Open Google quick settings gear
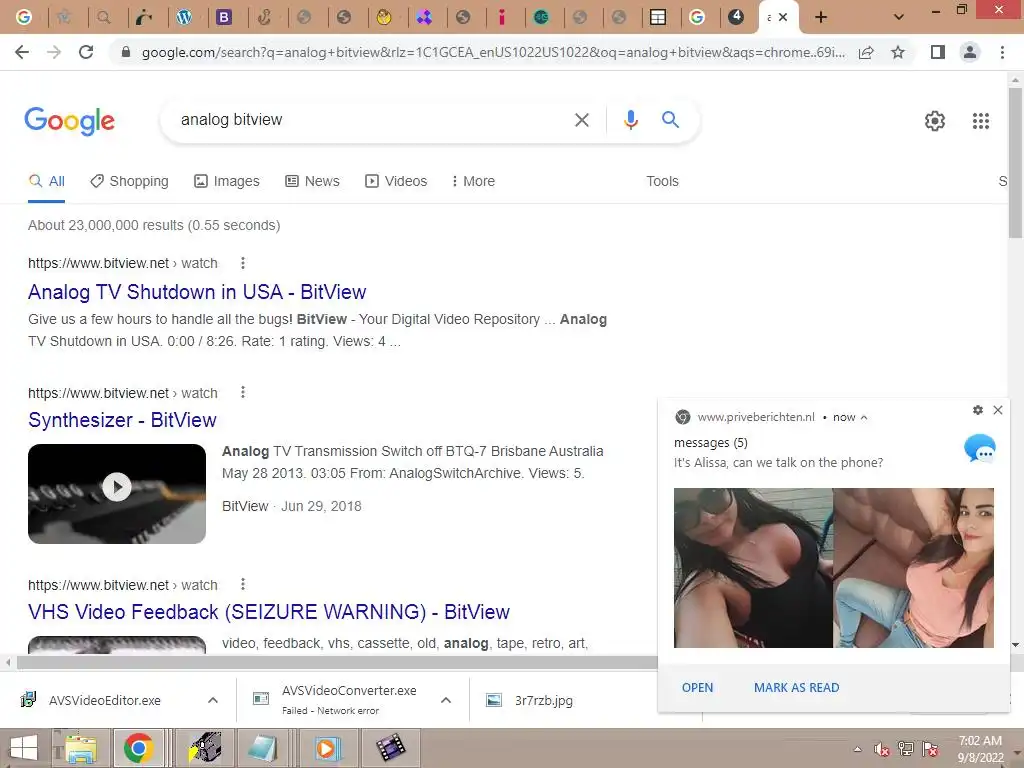This screenshot has width=1024, height=768. click(935, 121)
